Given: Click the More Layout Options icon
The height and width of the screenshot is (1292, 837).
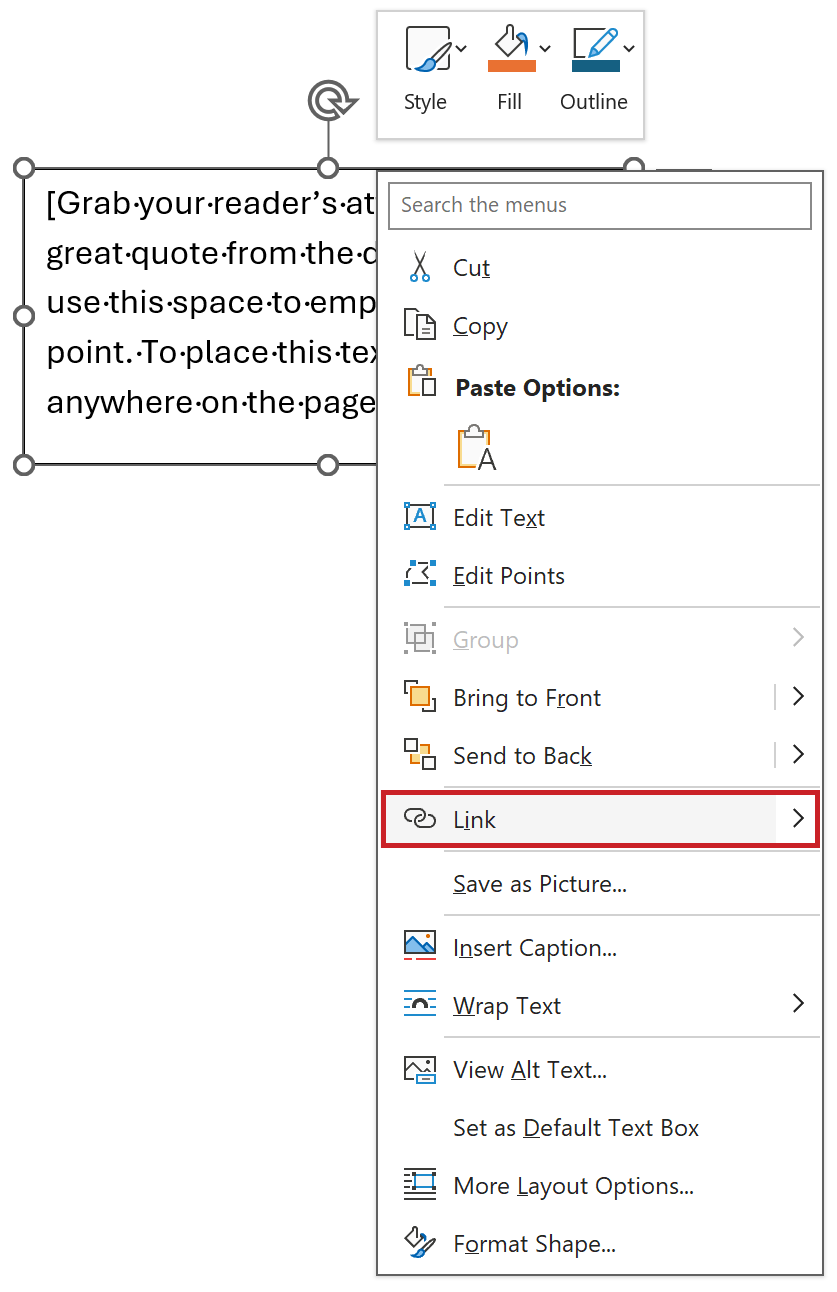Looking at the screenshot, I should coord(420,1184).
